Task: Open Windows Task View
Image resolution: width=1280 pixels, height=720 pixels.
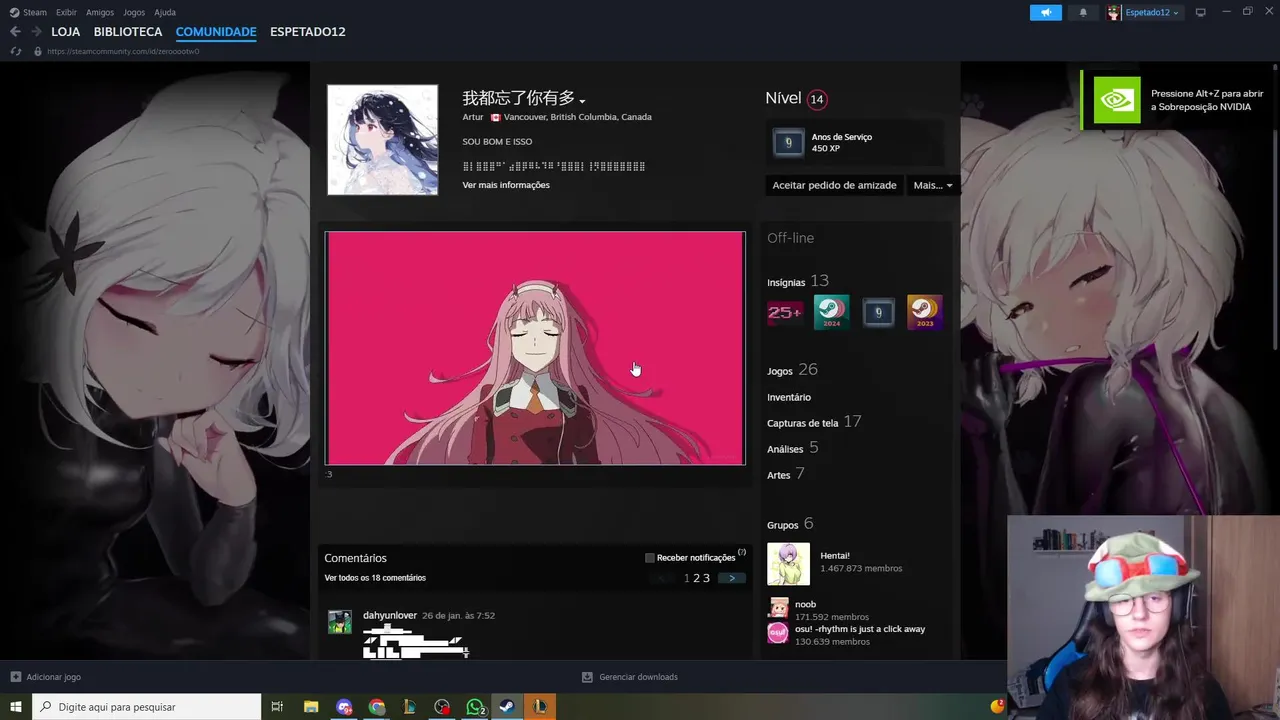Action: [278, 707]
